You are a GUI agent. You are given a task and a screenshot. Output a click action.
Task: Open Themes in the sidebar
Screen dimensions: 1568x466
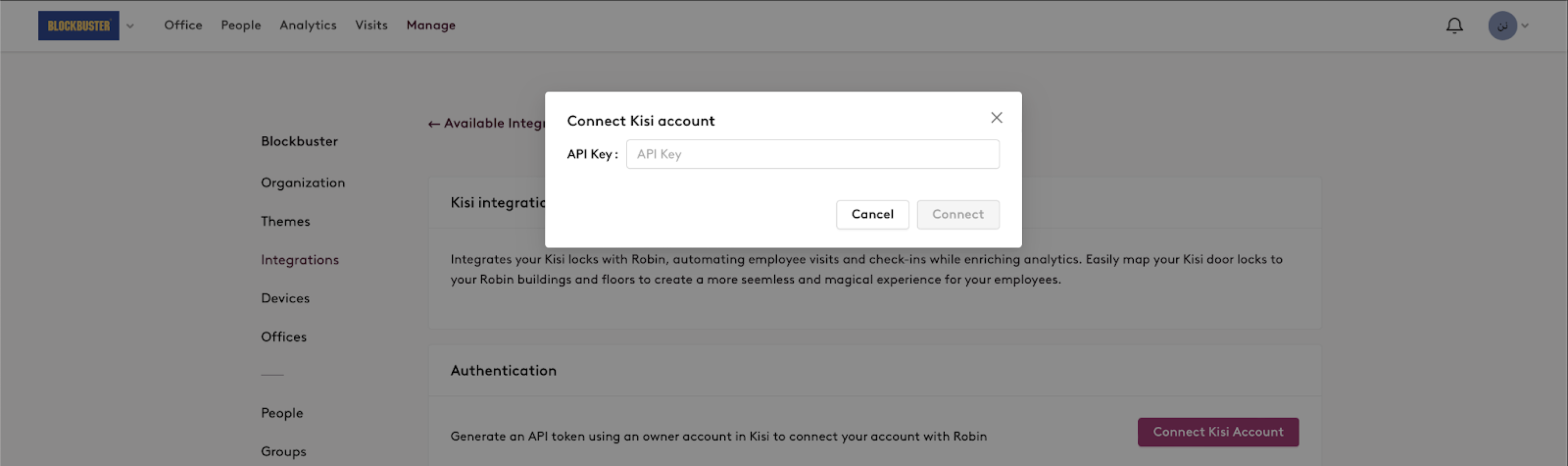(285, 221)
